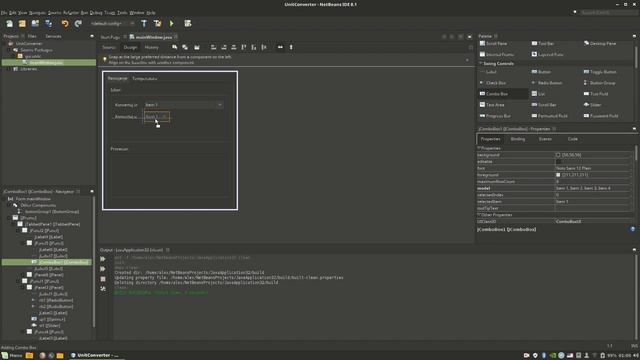Click the help icon in Properties panel
Viewport: 640px width, 360px height.
(x=633, y=229)
